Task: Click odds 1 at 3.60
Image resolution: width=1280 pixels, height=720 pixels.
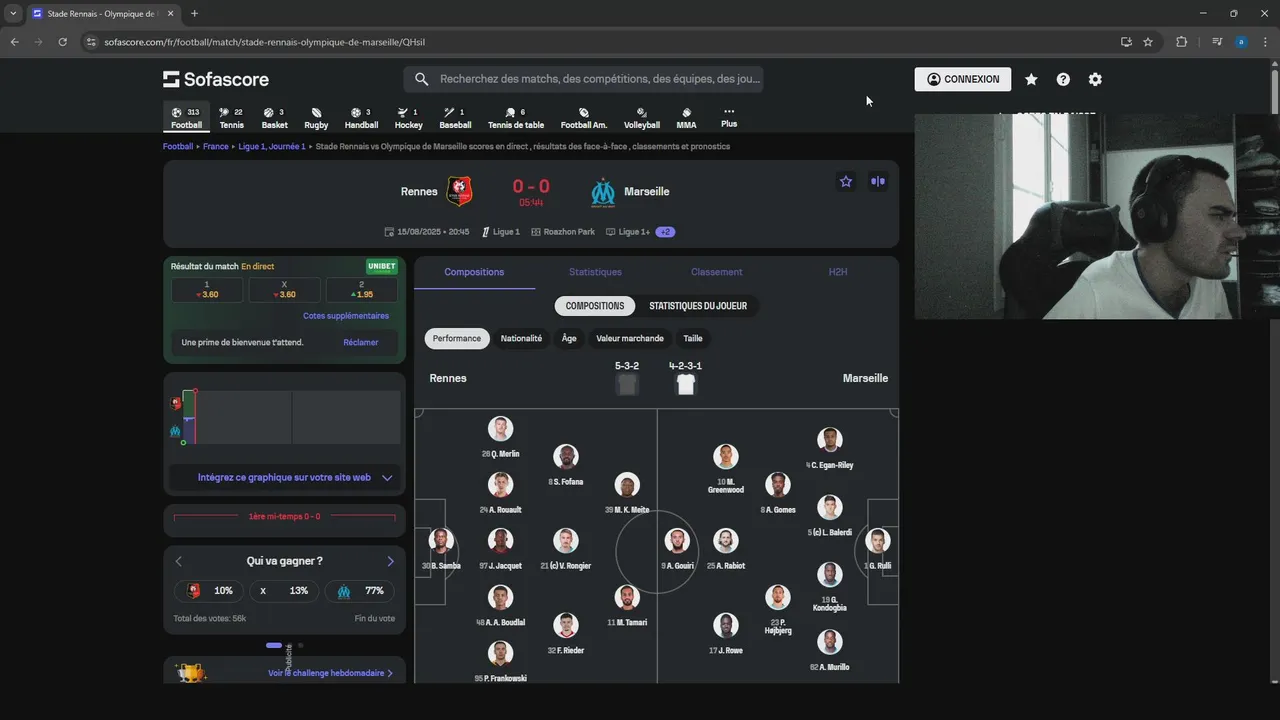Action: tap(207, 290)
